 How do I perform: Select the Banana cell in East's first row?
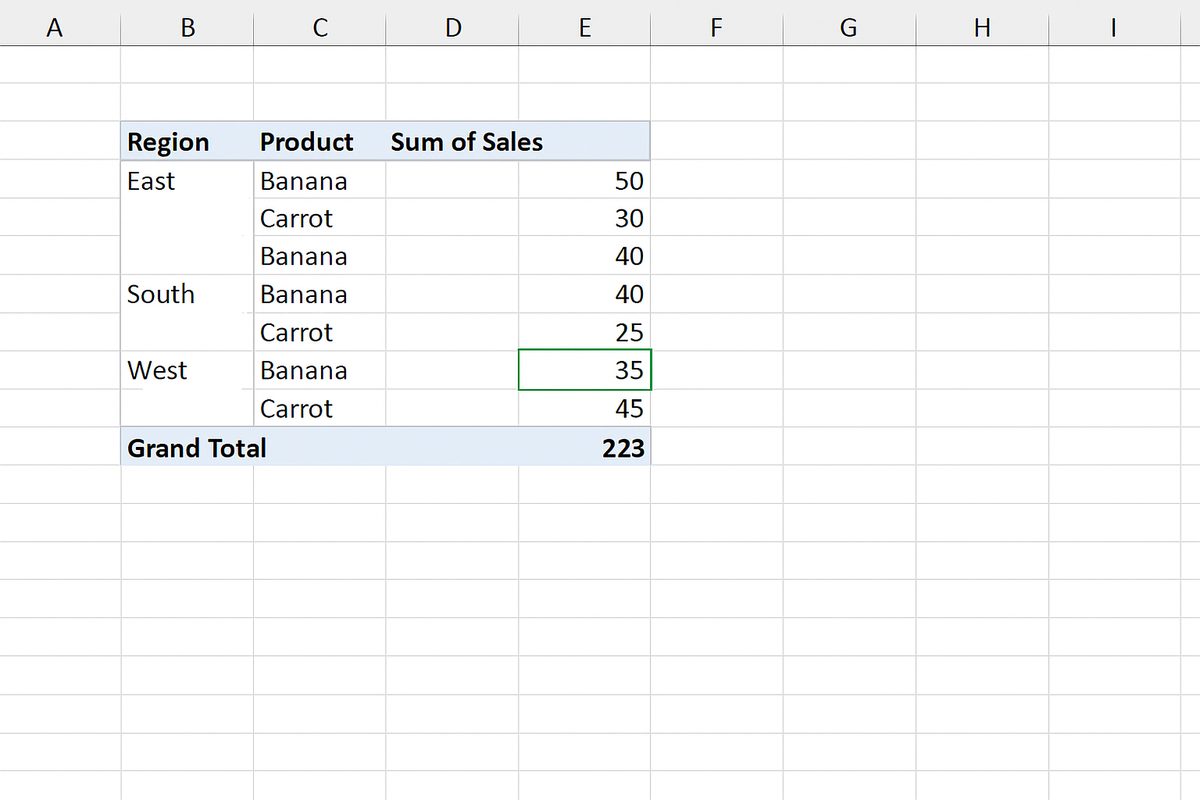click(x=319, y=181)
